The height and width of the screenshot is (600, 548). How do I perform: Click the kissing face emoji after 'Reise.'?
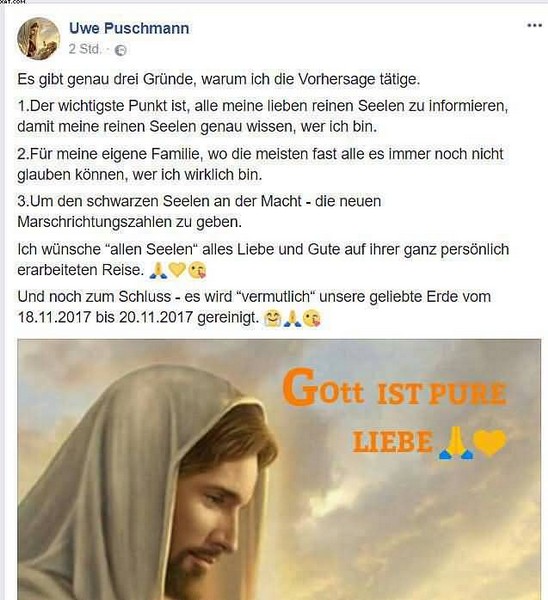[197, 270]
